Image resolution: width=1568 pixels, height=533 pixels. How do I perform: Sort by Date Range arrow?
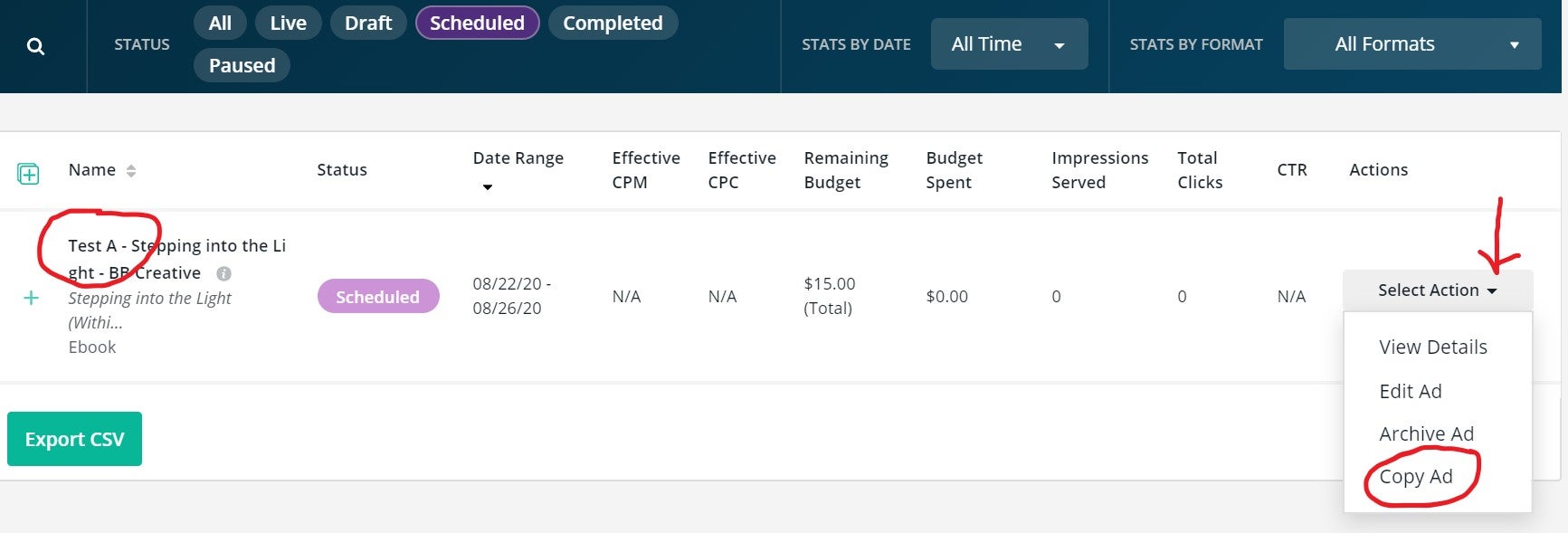click(488, 187)
